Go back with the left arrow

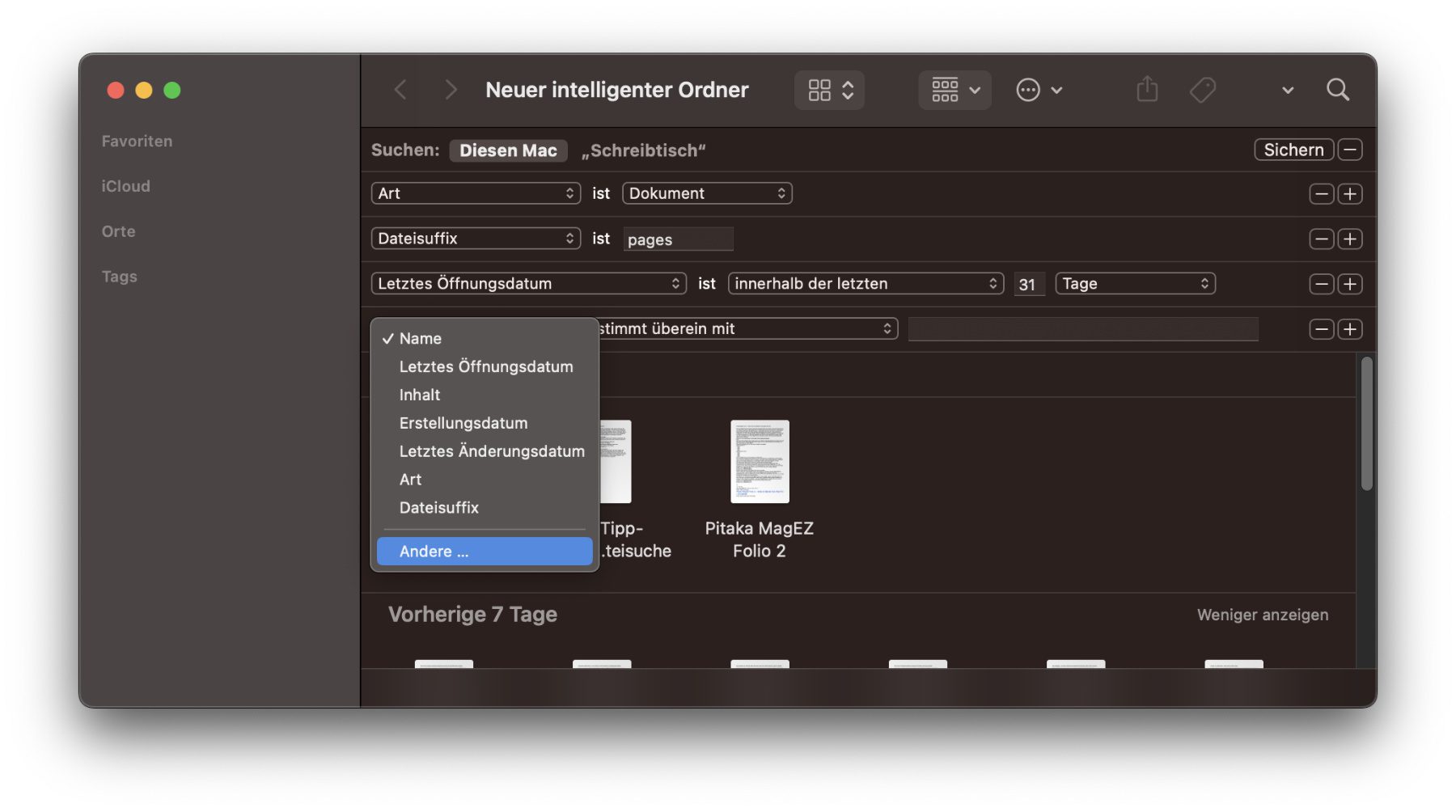point(400,90)
